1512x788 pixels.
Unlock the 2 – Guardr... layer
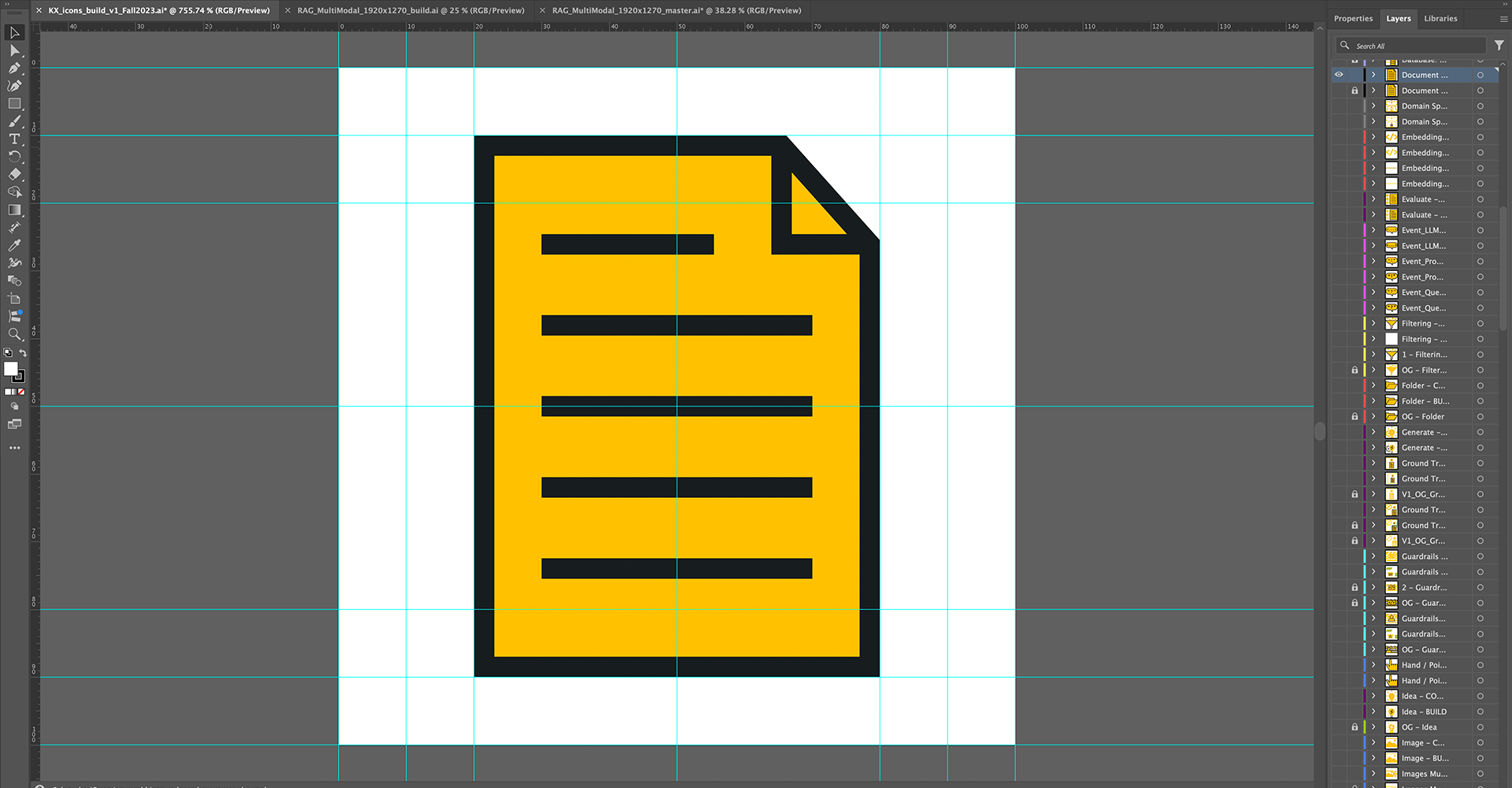pyautogui.click(x=1354, y=588)
